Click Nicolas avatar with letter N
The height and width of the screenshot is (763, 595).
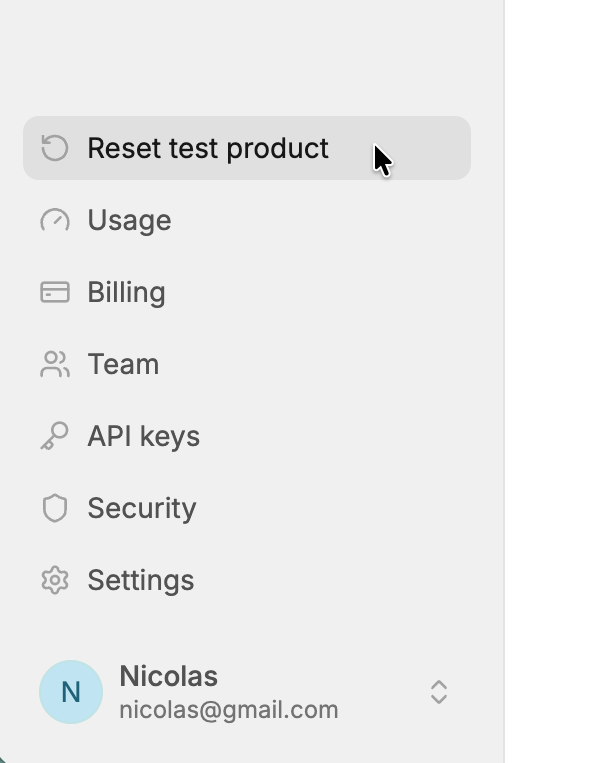[x=71, y=691]
